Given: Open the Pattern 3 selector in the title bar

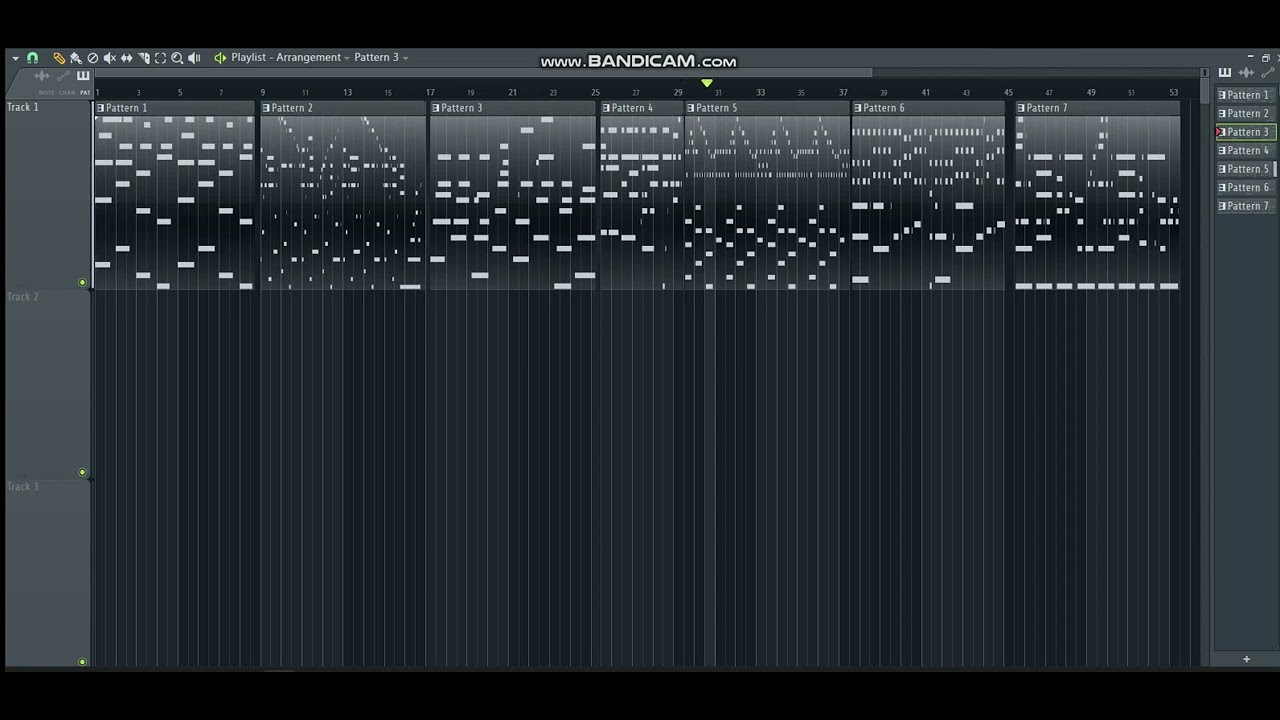Looking at the screenshot, I should (381, 58).
